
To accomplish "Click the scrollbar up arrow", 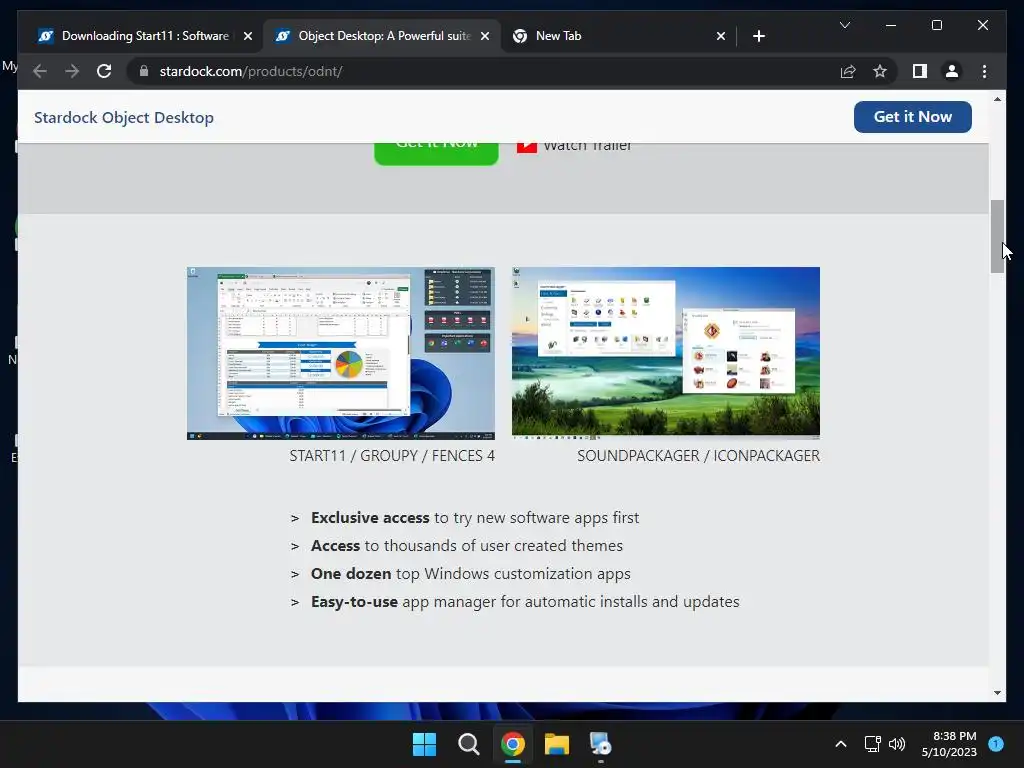I will point(997,99).
